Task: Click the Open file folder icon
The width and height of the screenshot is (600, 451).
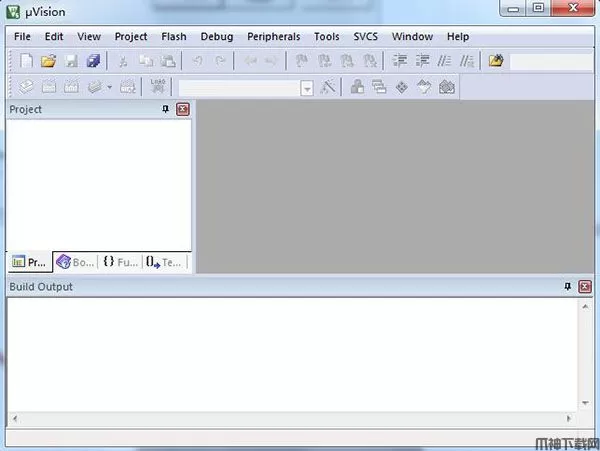Action: [49, 61]
